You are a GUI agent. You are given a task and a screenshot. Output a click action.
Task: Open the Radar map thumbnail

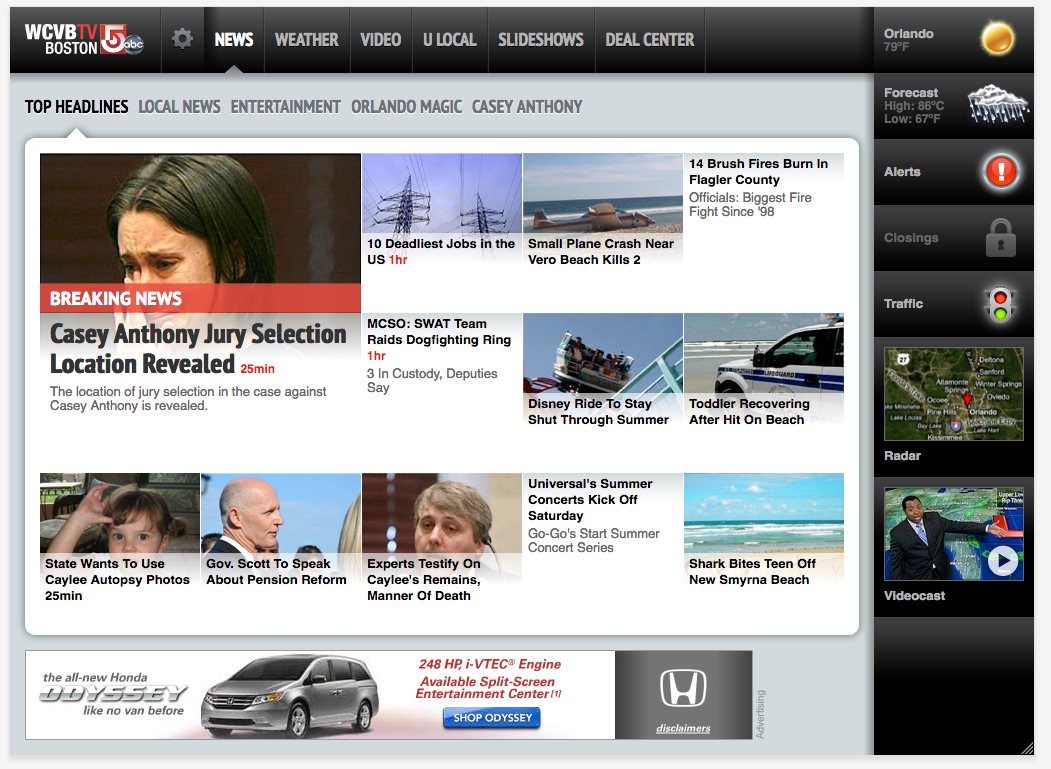pos(953,394)
